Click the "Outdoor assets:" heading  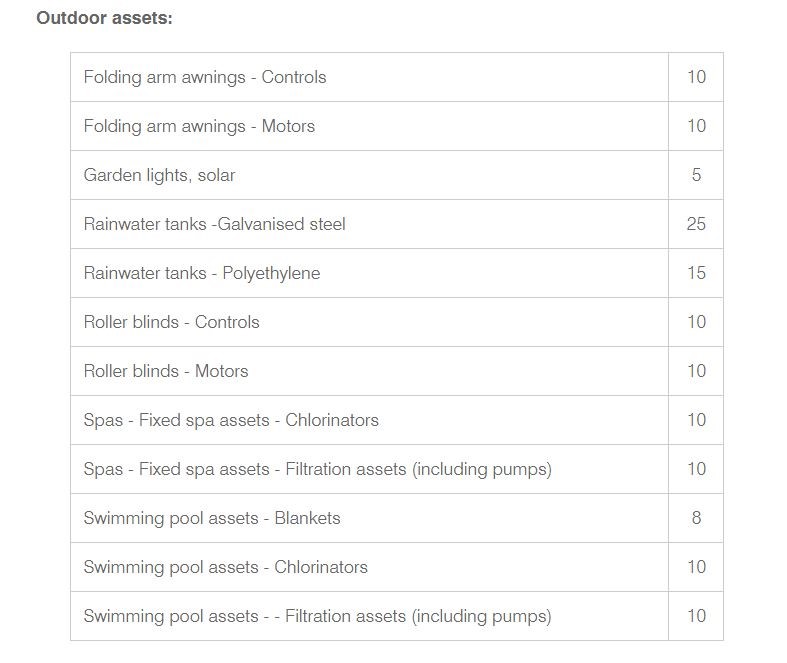[x=104, y=18]
